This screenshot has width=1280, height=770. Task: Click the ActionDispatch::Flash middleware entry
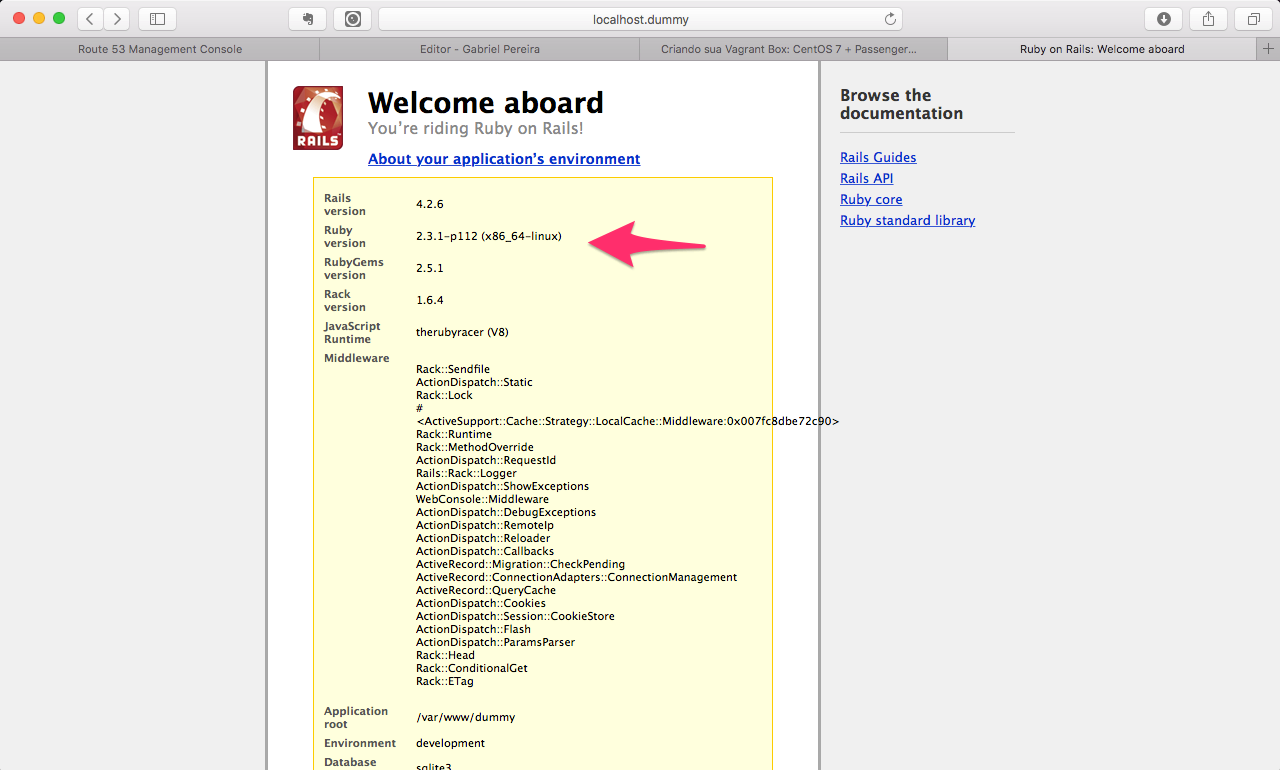coord(474,629)
